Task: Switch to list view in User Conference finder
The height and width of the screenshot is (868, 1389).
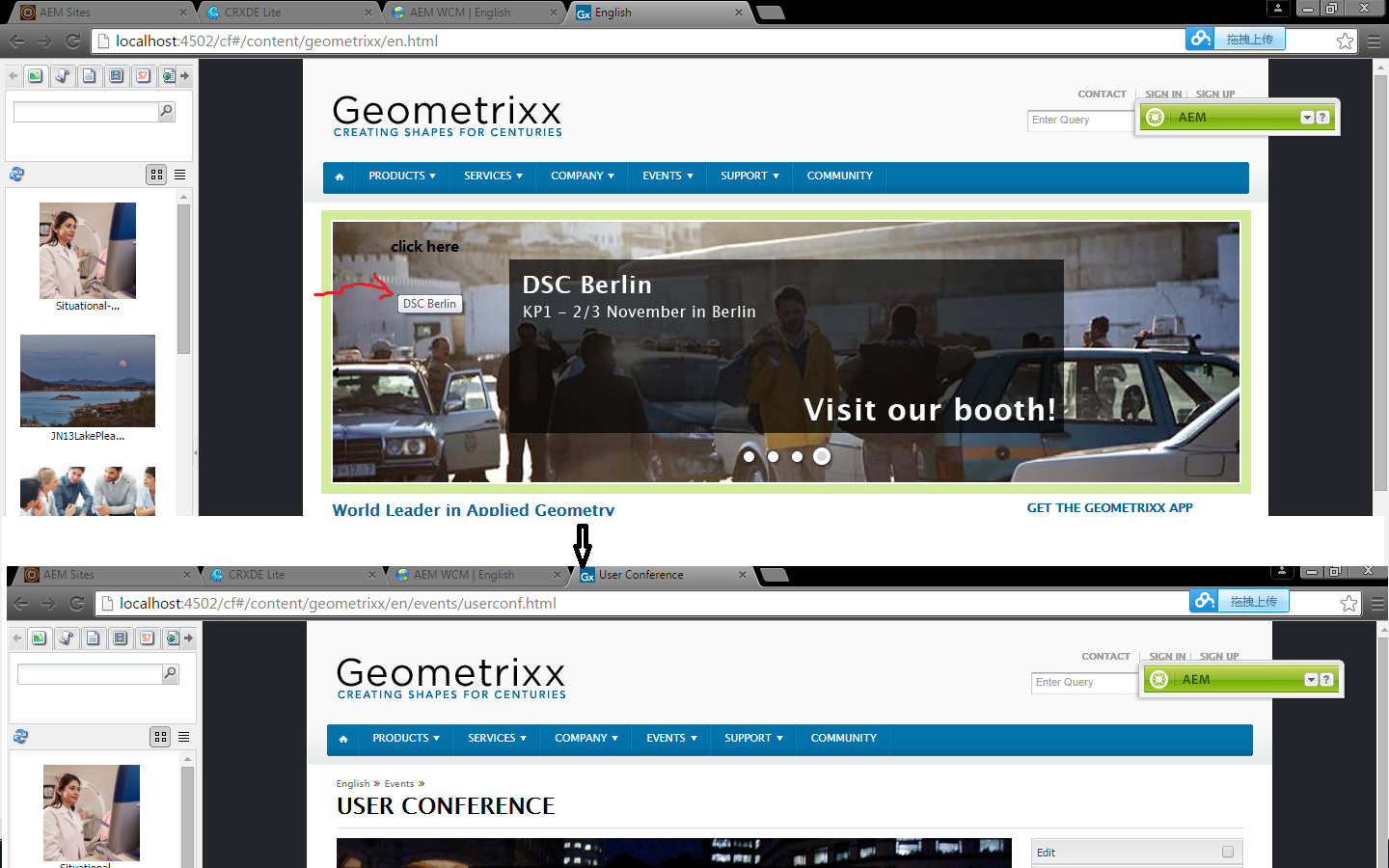Action: point(183,737)
